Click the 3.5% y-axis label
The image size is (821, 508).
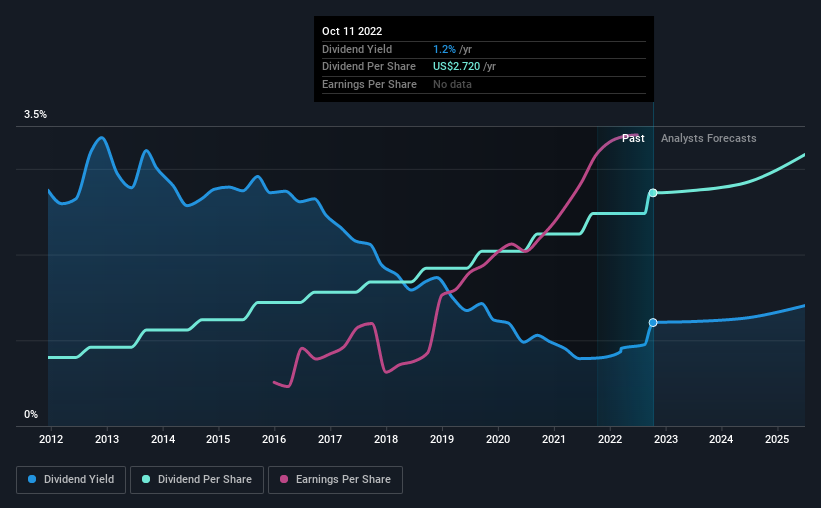point(36,115)
